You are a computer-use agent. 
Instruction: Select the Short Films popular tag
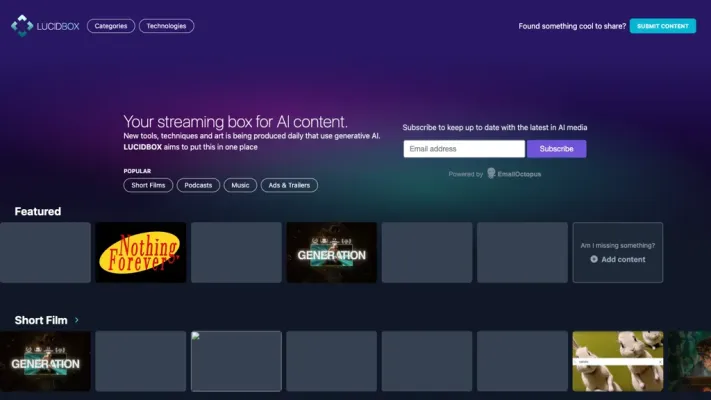pos(148,185)
